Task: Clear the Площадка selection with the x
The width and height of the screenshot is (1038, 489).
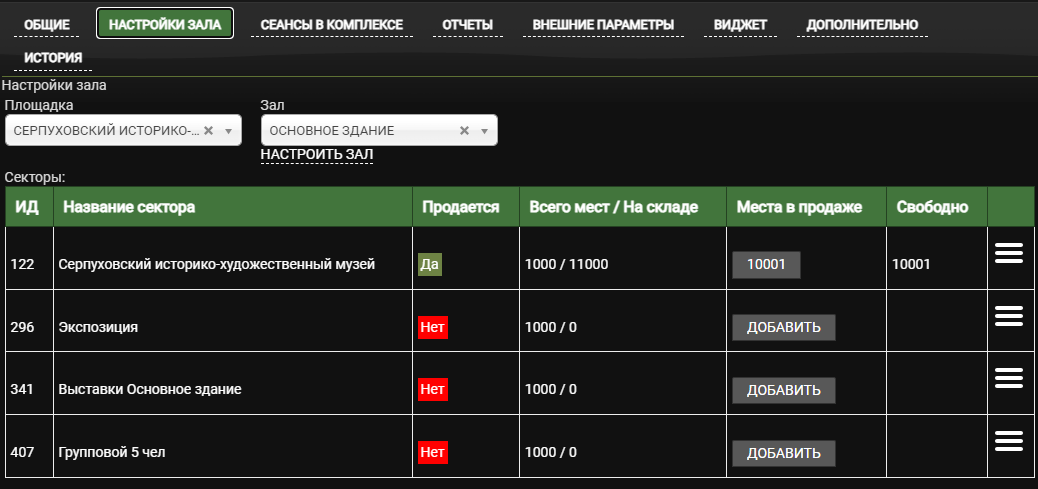Action: point(208,131)
